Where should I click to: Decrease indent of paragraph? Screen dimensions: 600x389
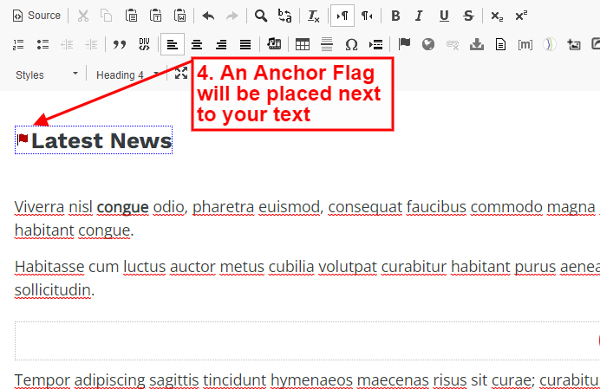pyautogui.click(x=67, y=45)
